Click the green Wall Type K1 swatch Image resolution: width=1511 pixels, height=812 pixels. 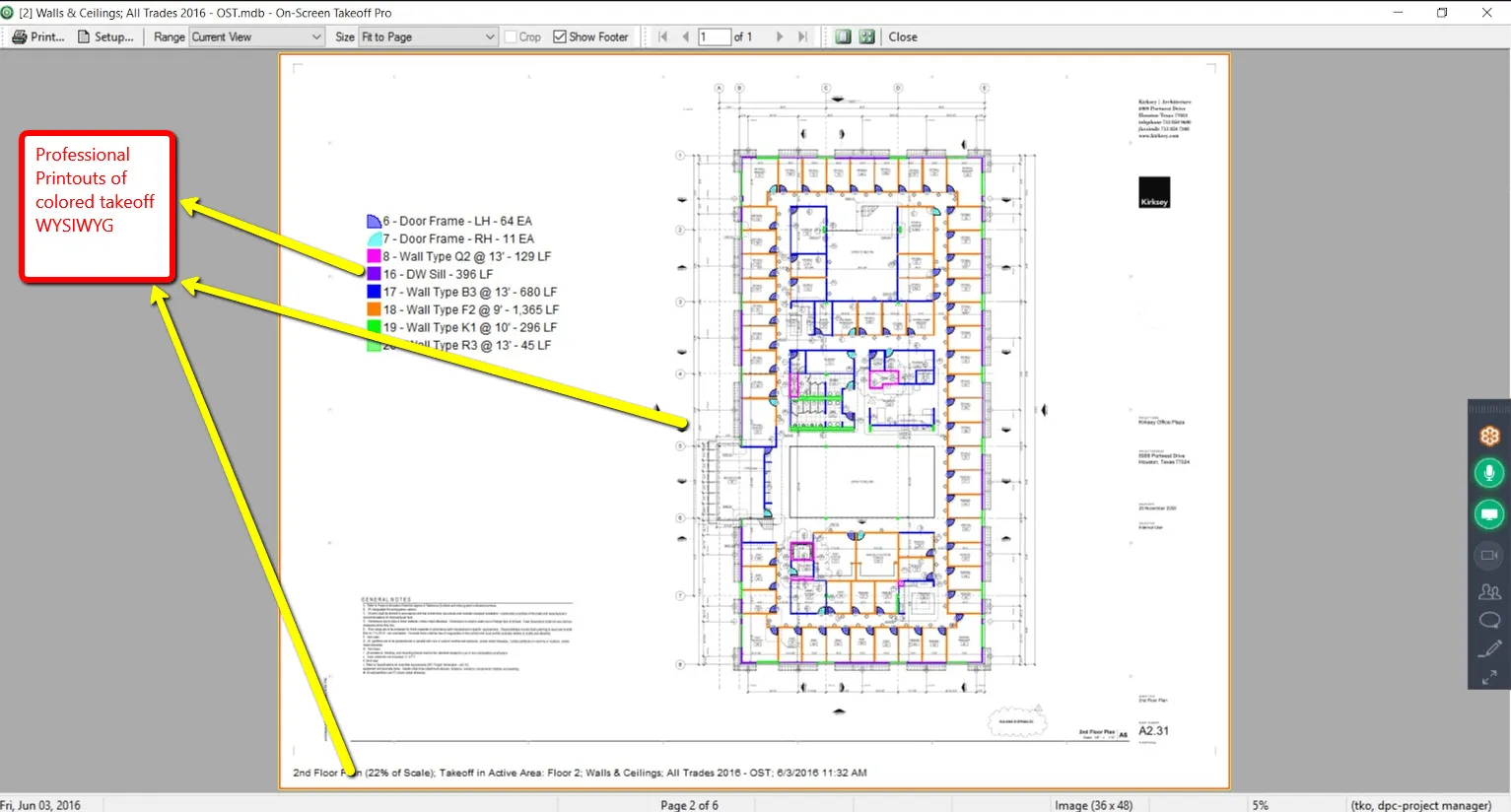[x=374, y=327]
